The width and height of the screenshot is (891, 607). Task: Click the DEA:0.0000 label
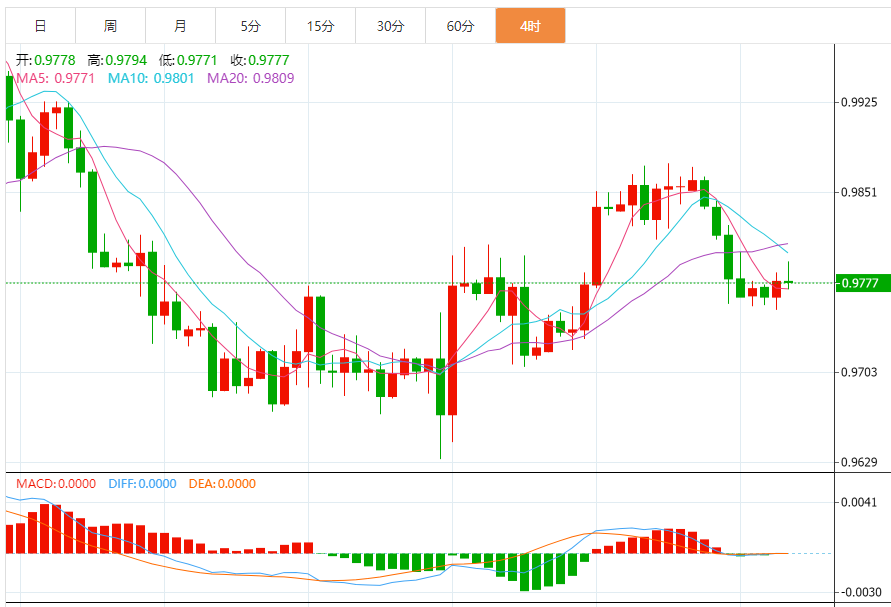pyautogui.click(x=222, y=484)
